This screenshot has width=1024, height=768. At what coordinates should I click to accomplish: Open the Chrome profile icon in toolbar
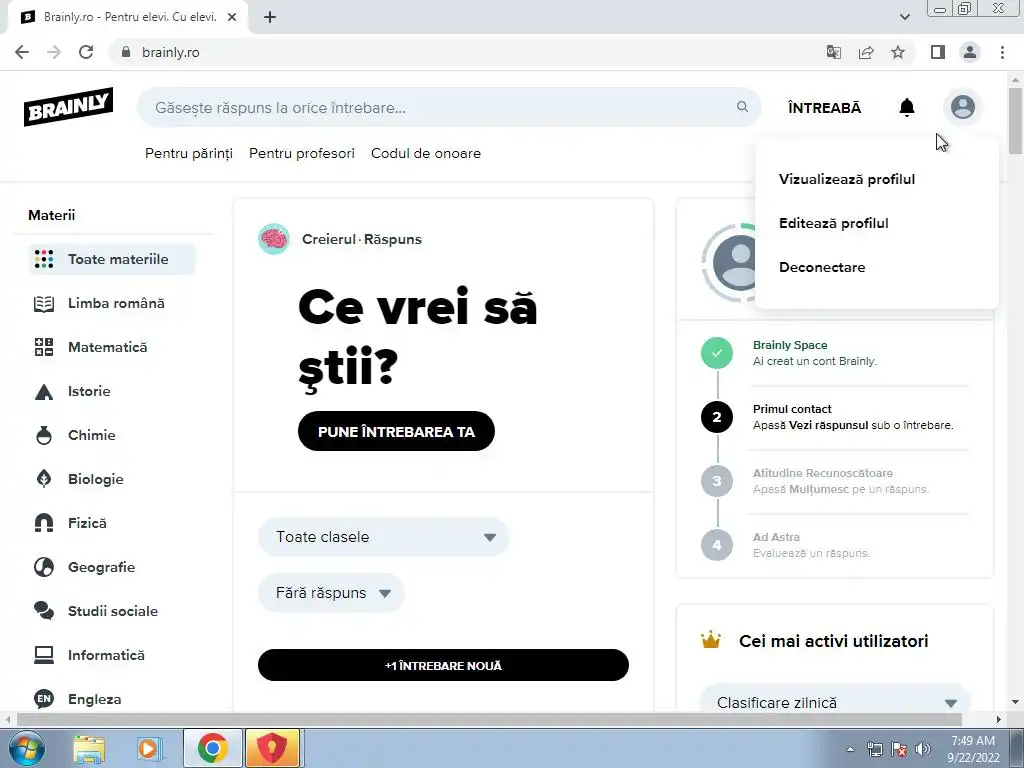[x=970, y=52]
